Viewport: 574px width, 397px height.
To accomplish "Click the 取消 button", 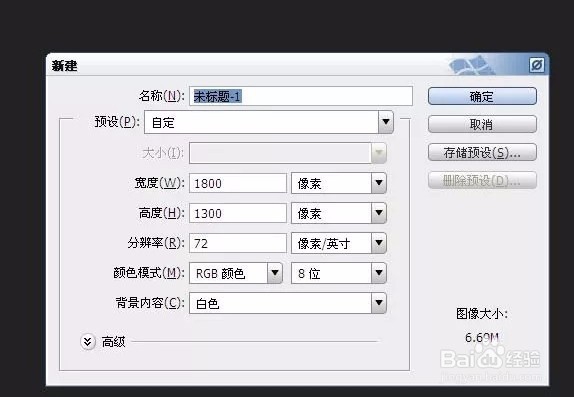I will pyautogui.click(x=482, y=125).
